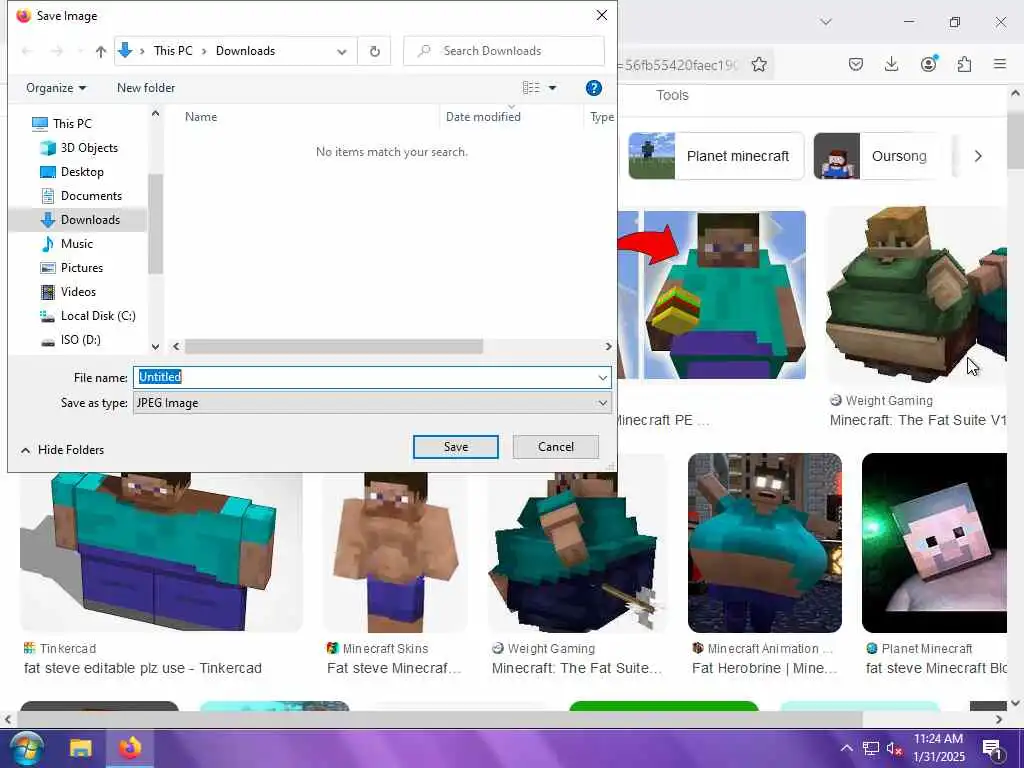Open Tinkercad fat steve image
1024x768 pixels.
pyautogui.click(x=161, y=552)
